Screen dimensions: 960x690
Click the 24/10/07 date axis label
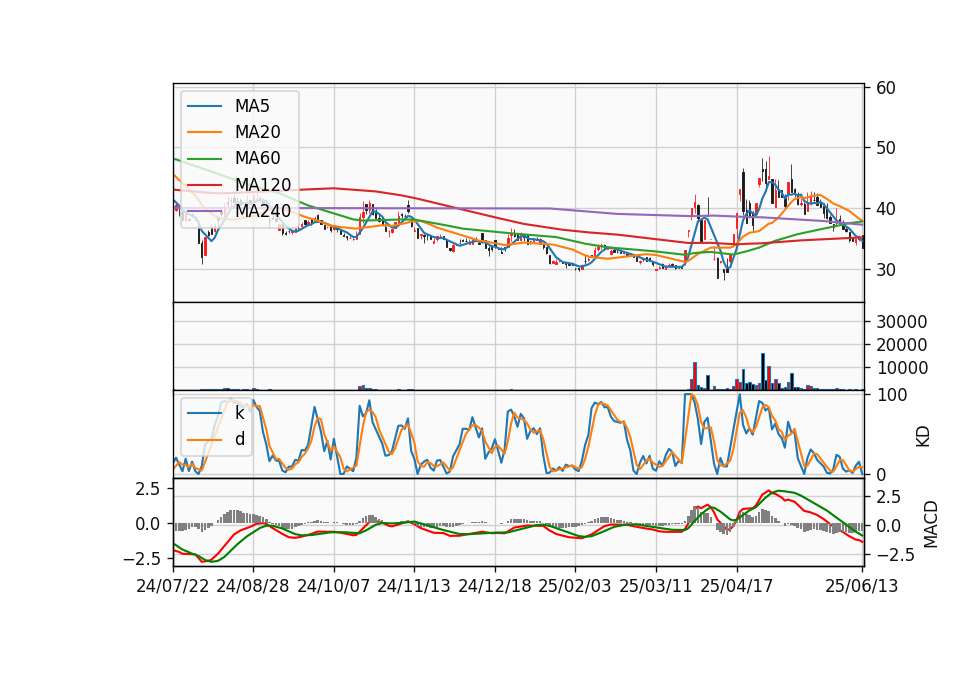[334, 586]
